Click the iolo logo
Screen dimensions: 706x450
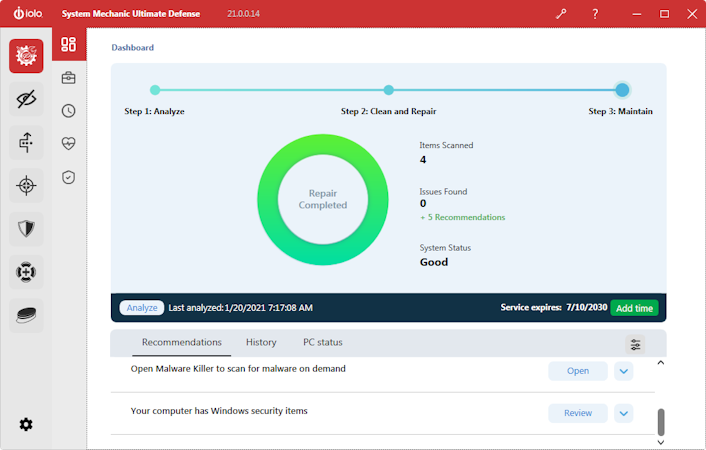coord(28,14)
